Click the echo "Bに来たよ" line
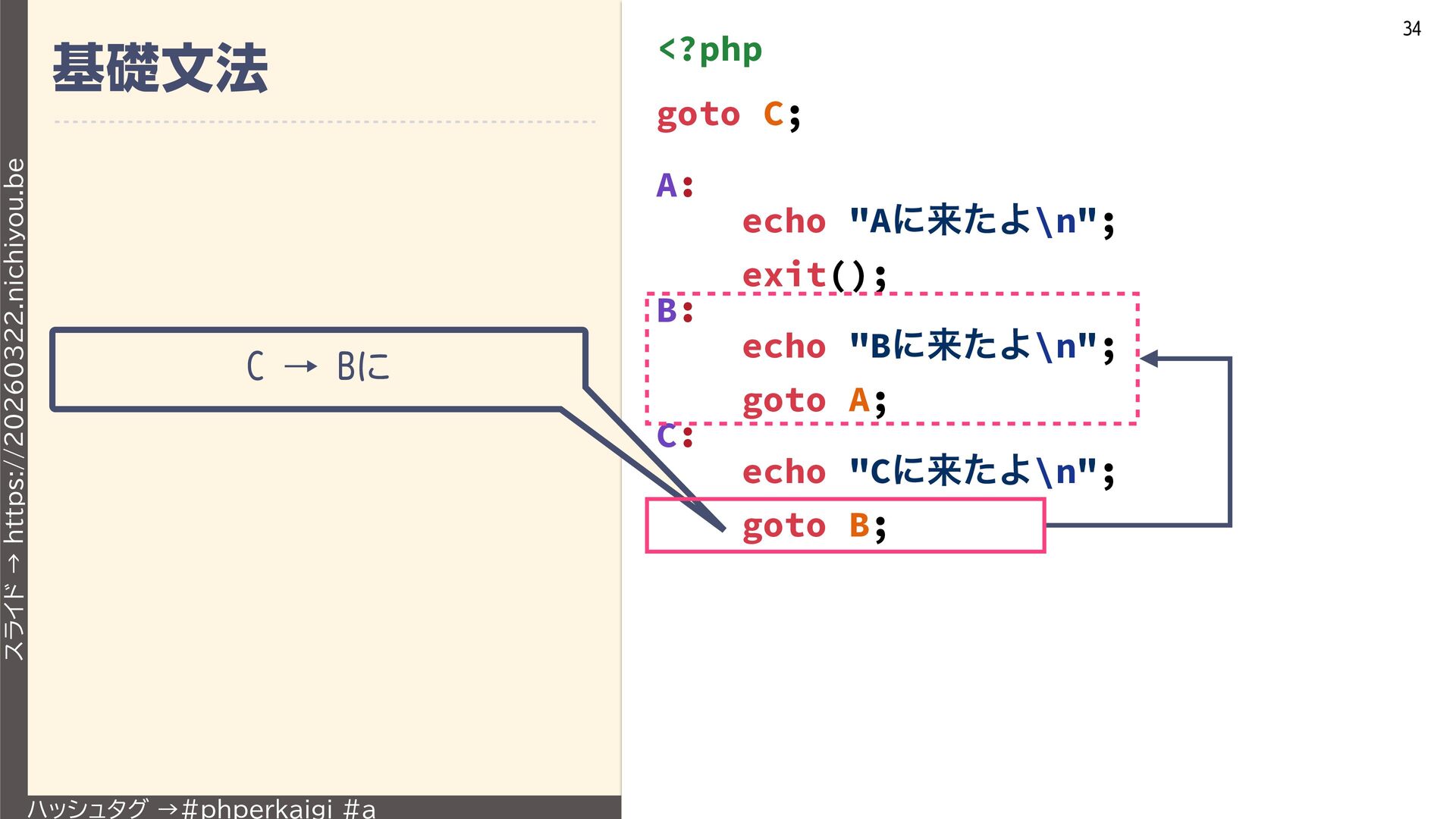Viewport: 1456px width, 819px height. point(927,347)
